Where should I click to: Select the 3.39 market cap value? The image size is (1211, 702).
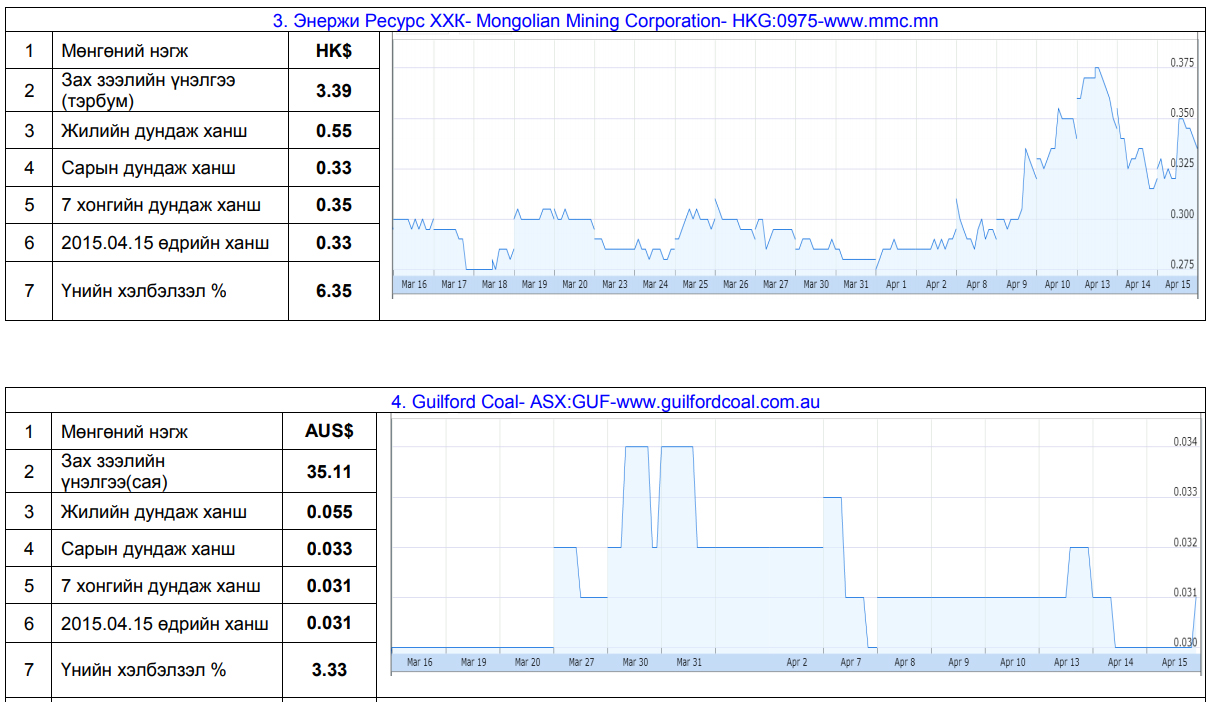[x=333, y=91]
